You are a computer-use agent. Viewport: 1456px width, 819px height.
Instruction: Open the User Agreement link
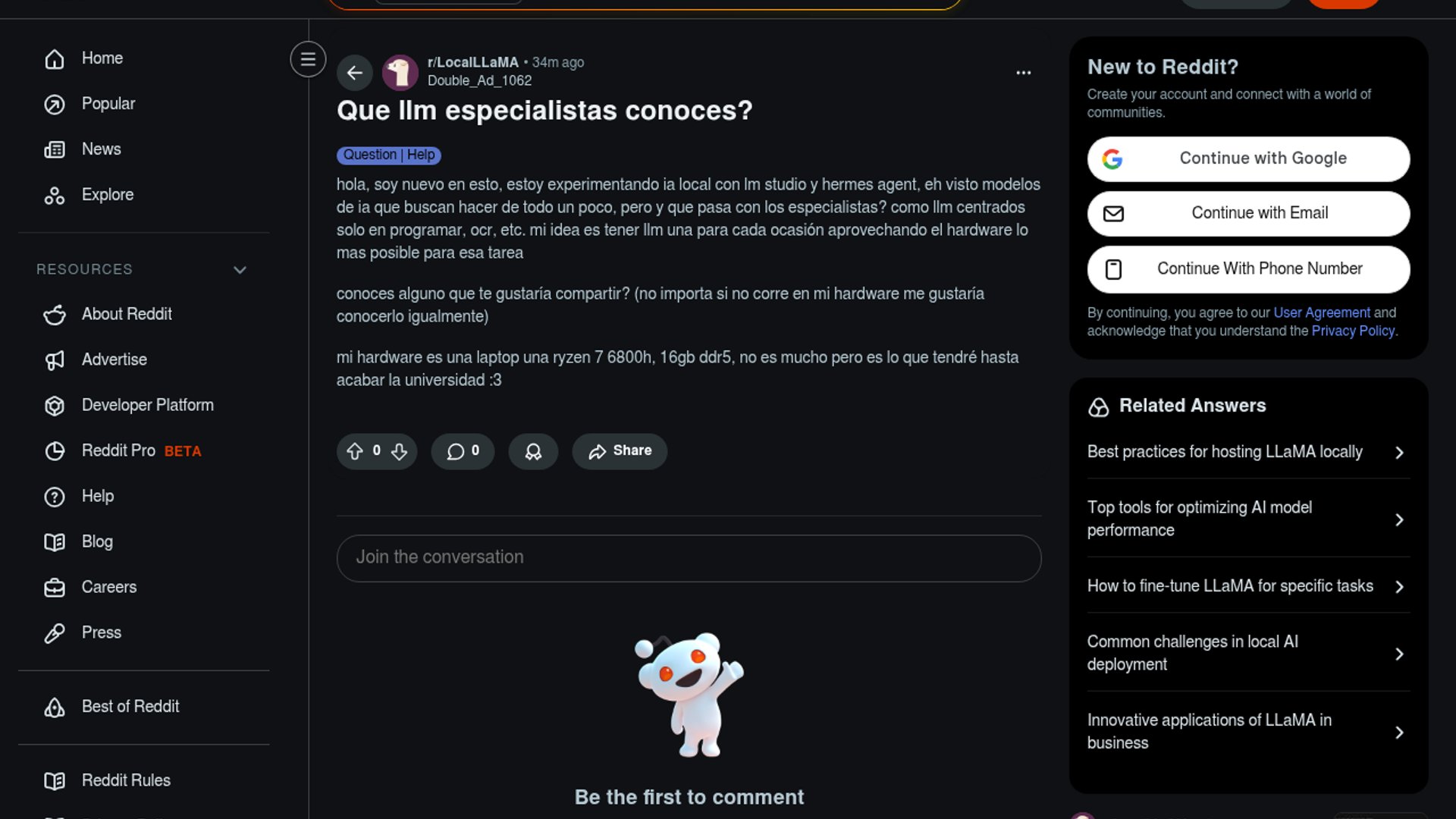pyautogui.click(x=1322, y=312)
